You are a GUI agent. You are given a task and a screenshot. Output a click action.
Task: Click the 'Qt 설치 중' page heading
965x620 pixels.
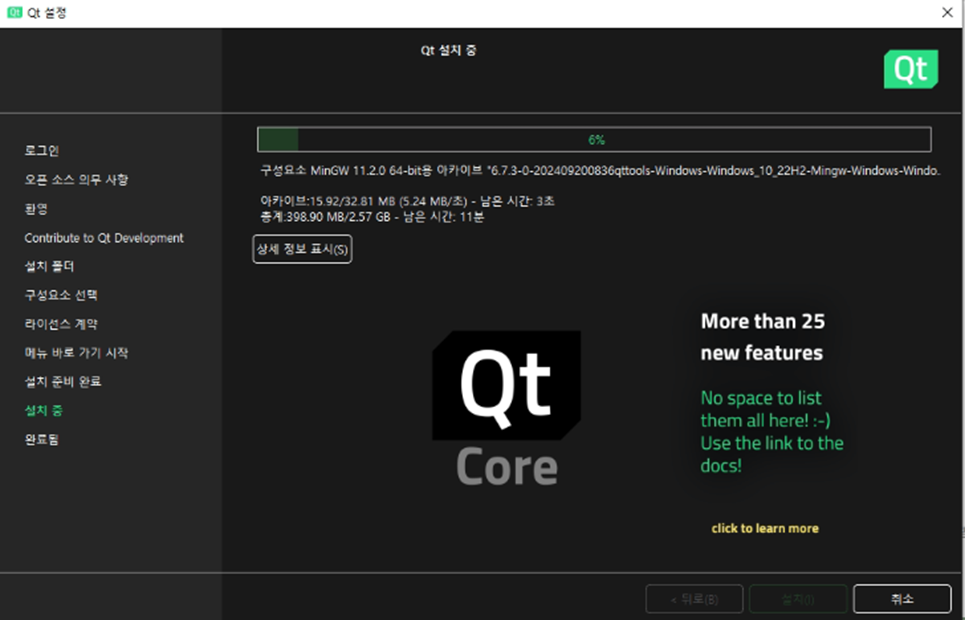[x=449, y=50]
